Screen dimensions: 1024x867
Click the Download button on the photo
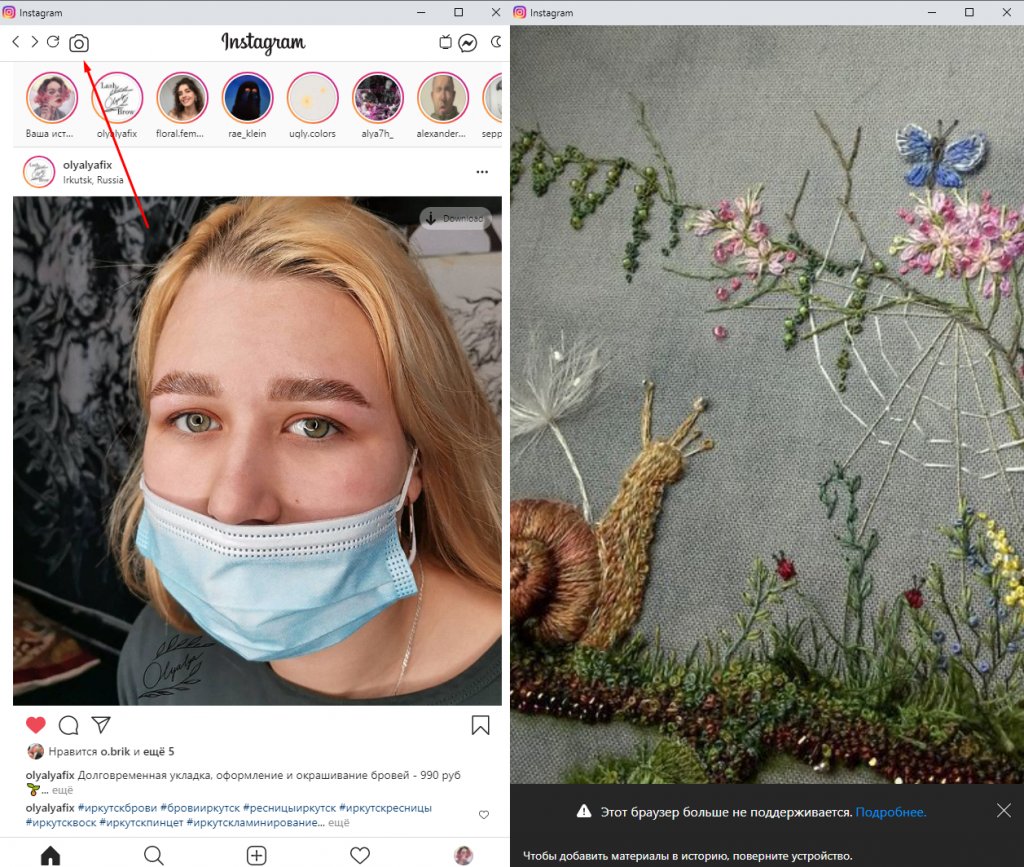[x=455, y=218]
